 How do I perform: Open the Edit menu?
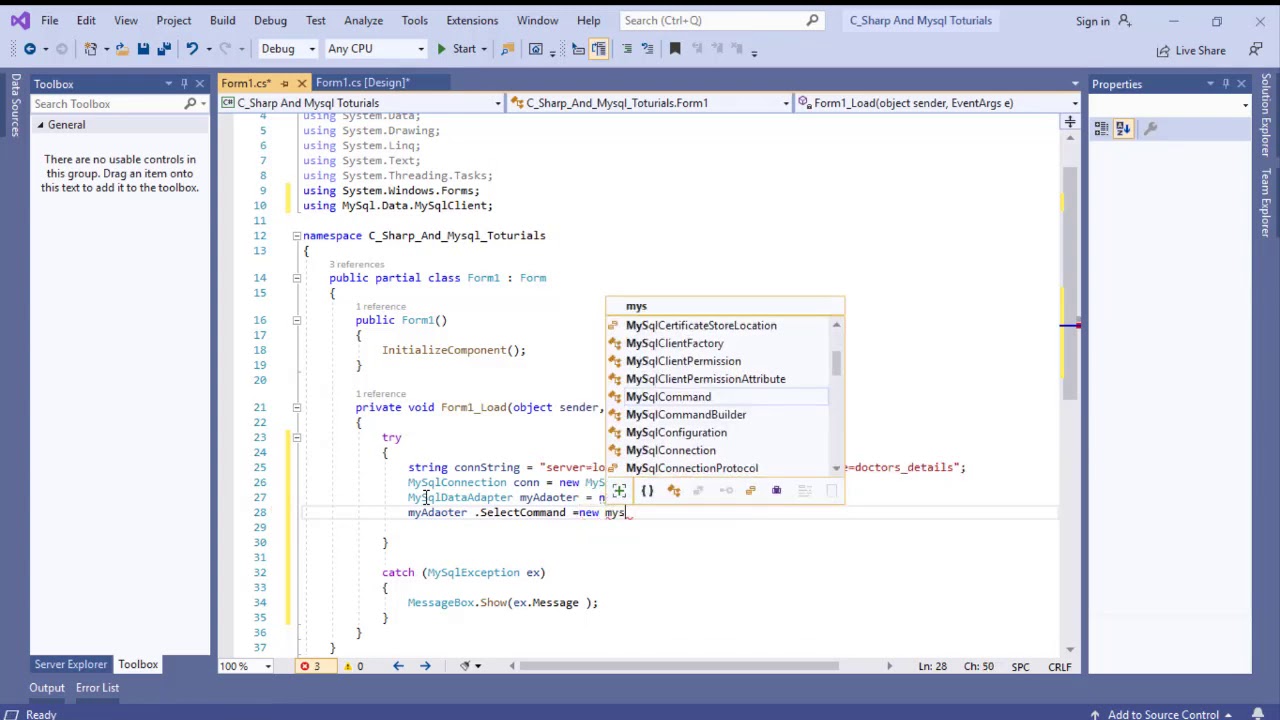86,20
